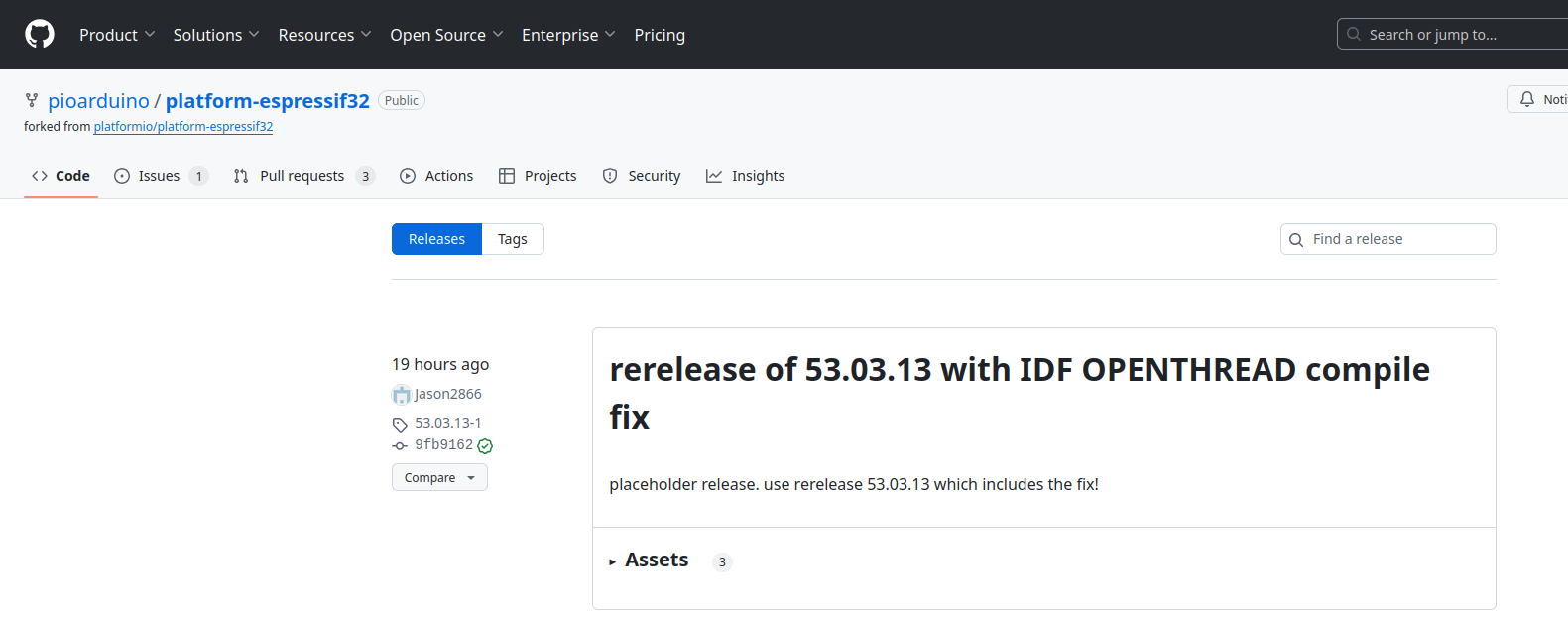1568x623 pixels.
Task: Open the GitHub home logo
Action: (x=40, y=34)
